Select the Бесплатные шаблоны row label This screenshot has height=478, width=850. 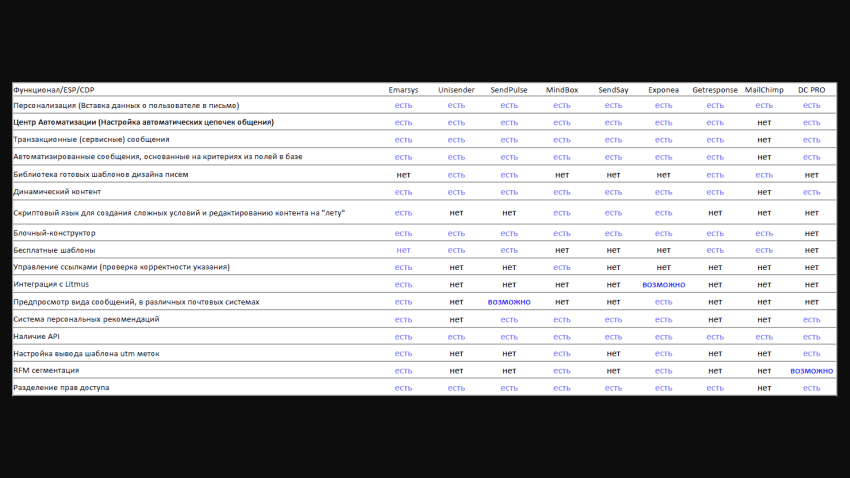click(x=54, y=250)
